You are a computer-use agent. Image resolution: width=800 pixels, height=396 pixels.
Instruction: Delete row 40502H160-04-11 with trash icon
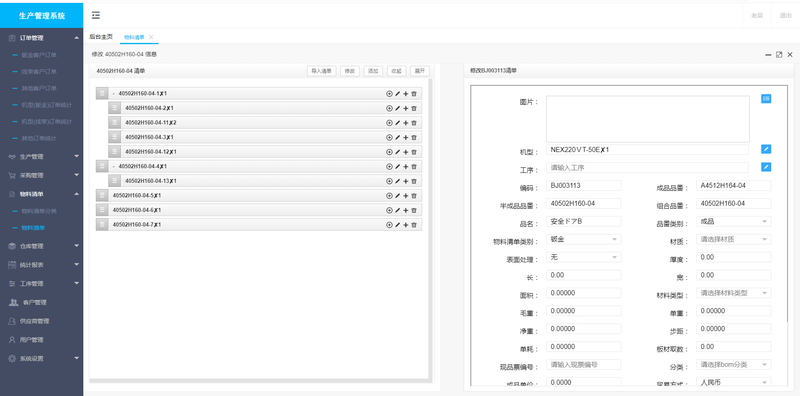coord(414,122)
